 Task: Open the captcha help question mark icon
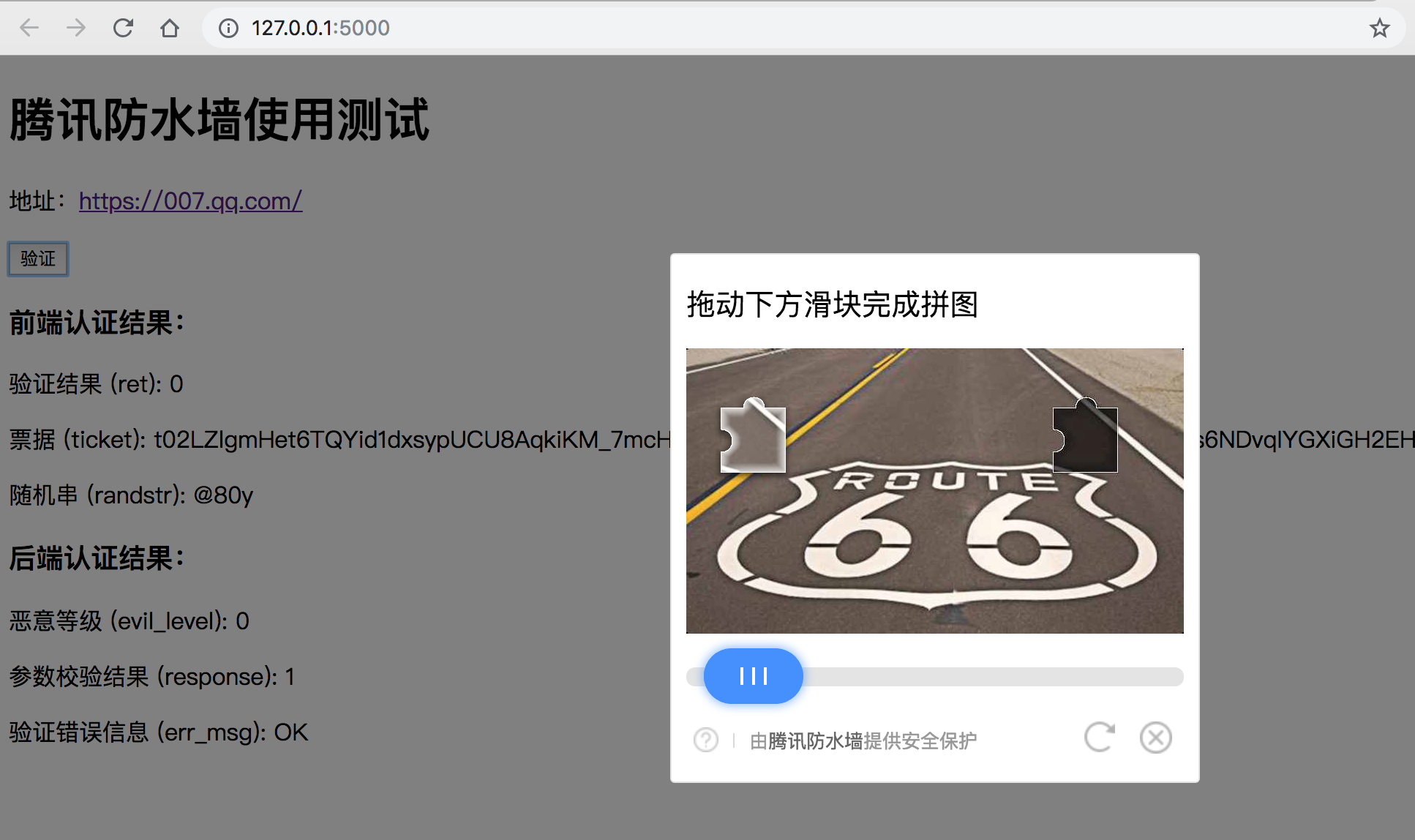[x=706, y=740]
